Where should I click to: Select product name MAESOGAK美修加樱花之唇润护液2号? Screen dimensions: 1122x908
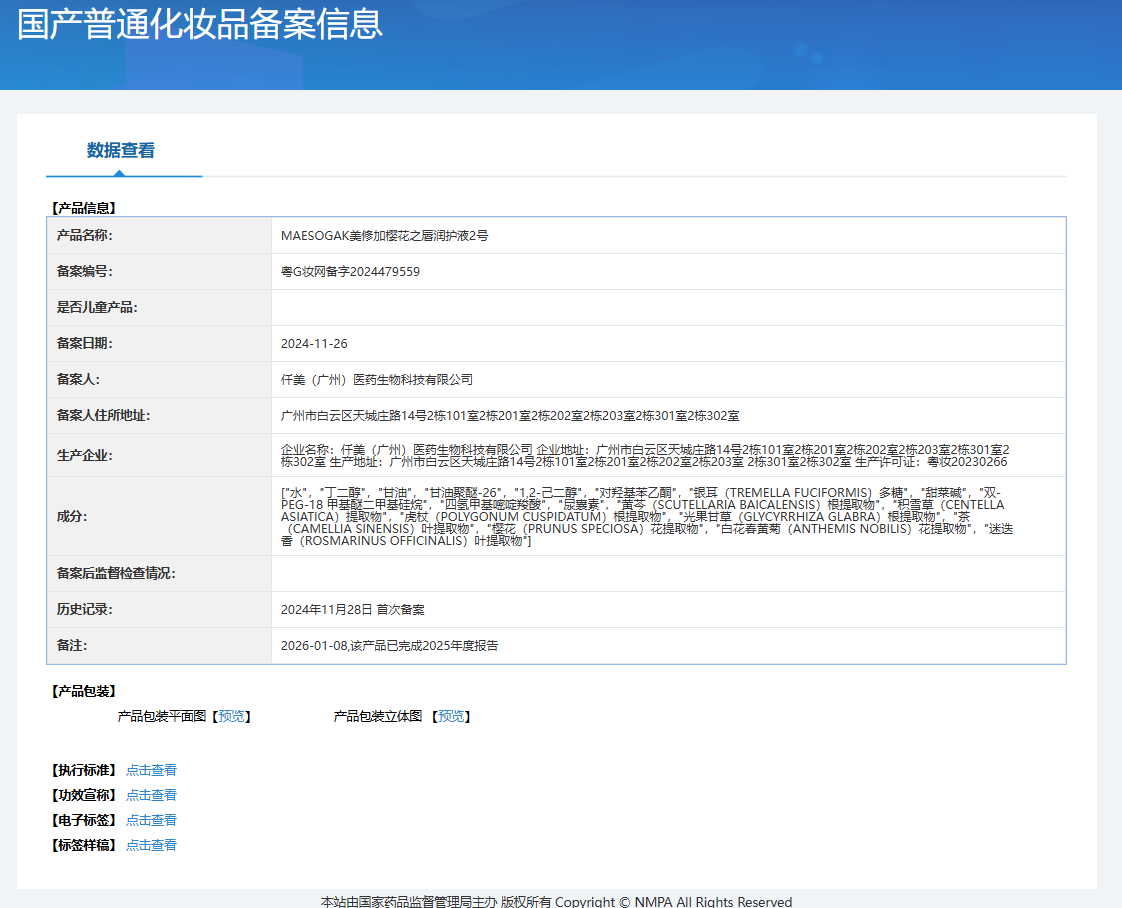[x=384, y=235]
